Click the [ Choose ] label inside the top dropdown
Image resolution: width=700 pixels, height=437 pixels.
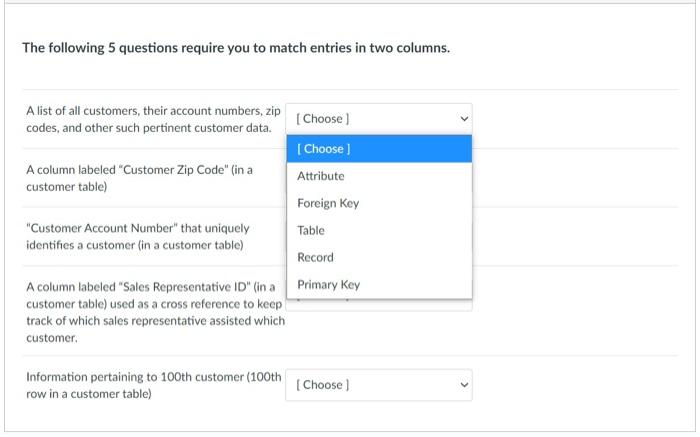(x=323, y=119)
